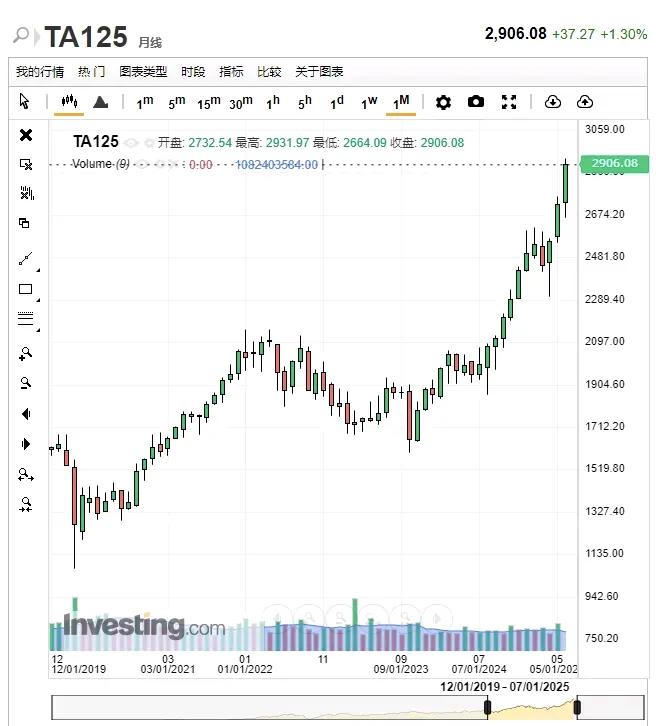Switch to the area chart icon
This screenshot has height=726, width=656.
[x=100, y=101]
